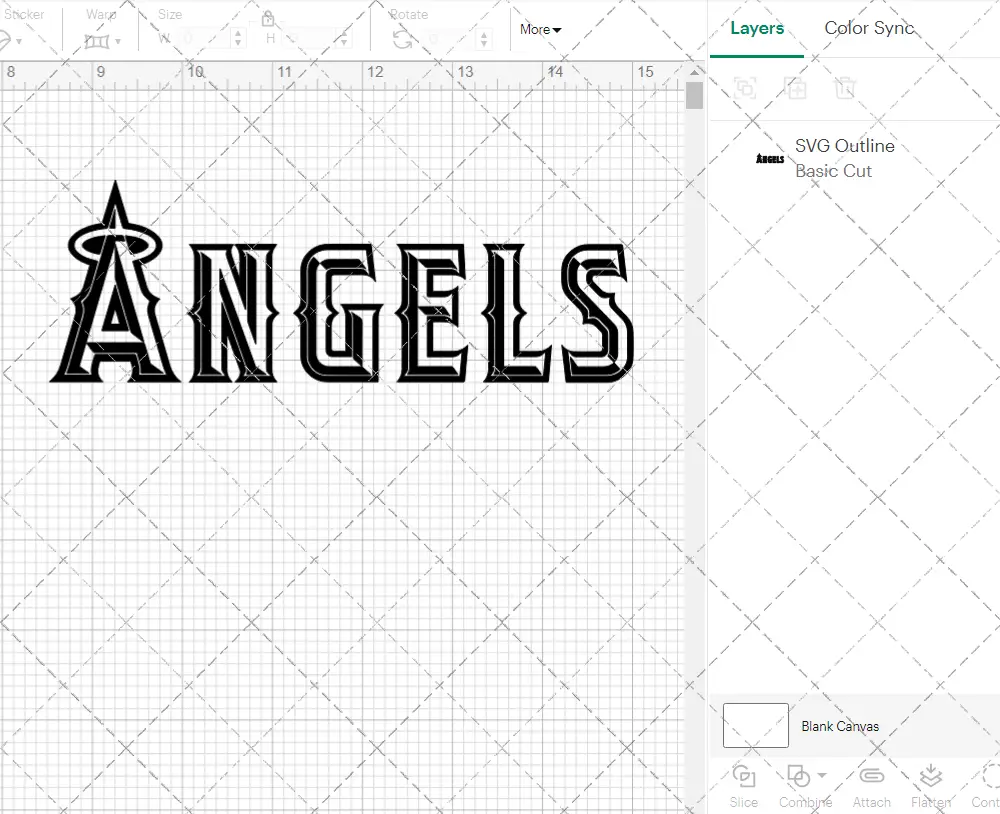Expand the Combine dropdown arrow
Viewport: 1000px width, 814px height.
click(822, 775)
